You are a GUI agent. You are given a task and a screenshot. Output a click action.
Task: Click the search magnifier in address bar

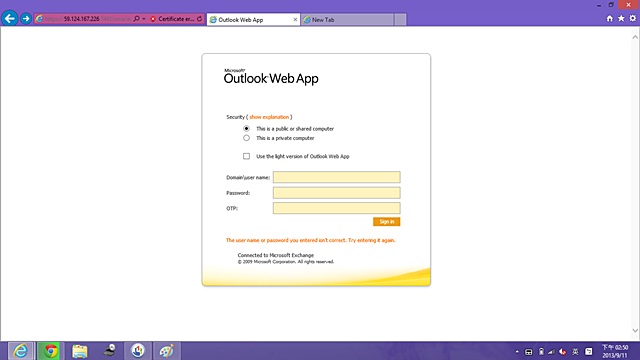(136, 19)
